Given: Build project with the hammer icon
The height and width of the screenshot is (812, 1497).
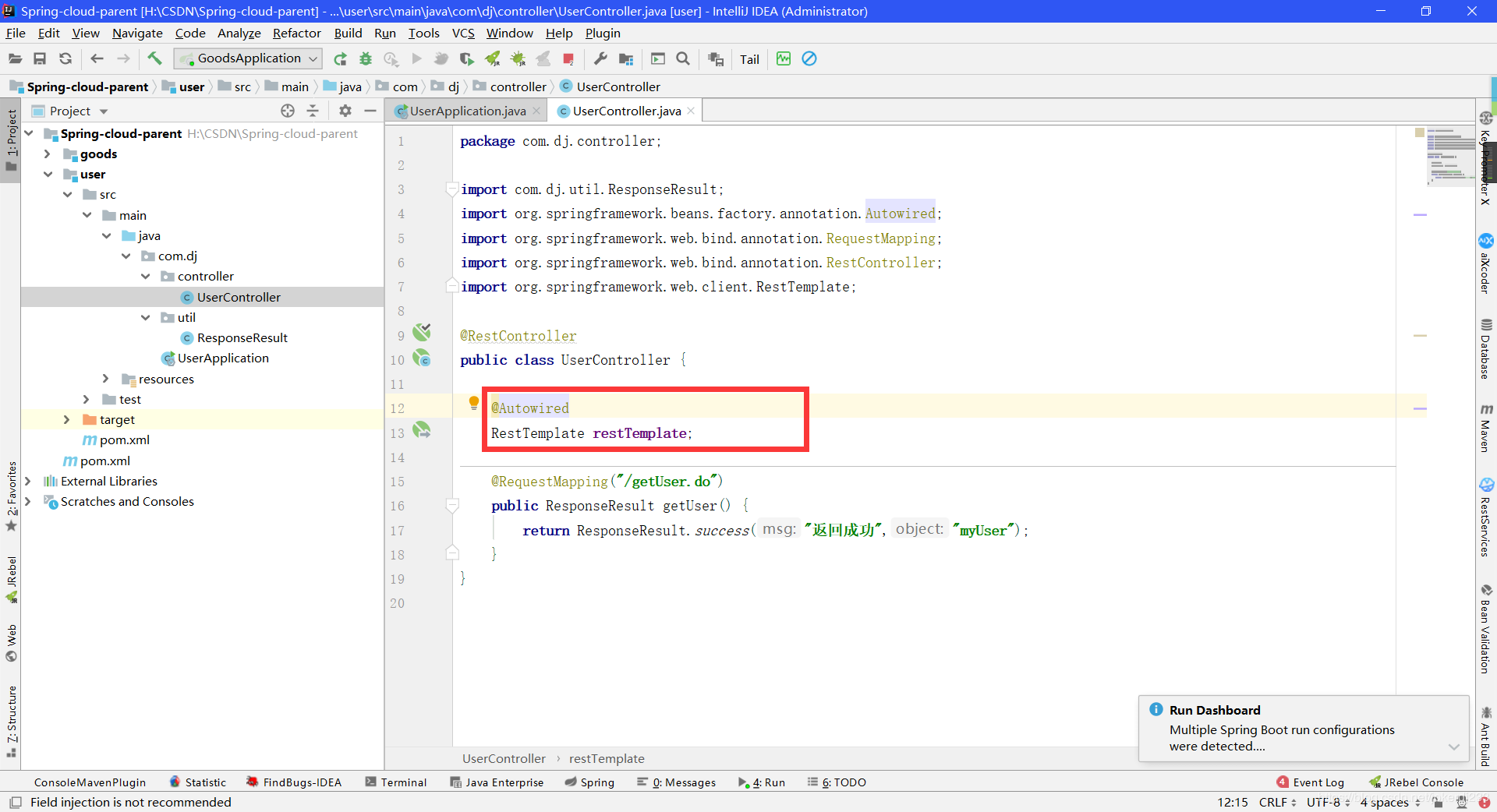Looking at the screenshot, I should pos(154,58).
